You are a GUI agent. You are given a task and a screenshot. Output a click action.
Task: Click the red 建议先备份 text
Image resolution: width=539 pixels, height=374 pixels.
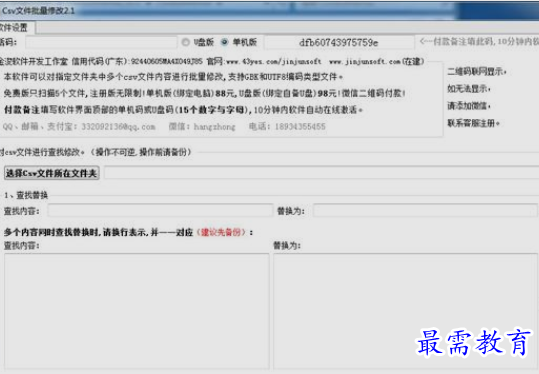(222, 232)
